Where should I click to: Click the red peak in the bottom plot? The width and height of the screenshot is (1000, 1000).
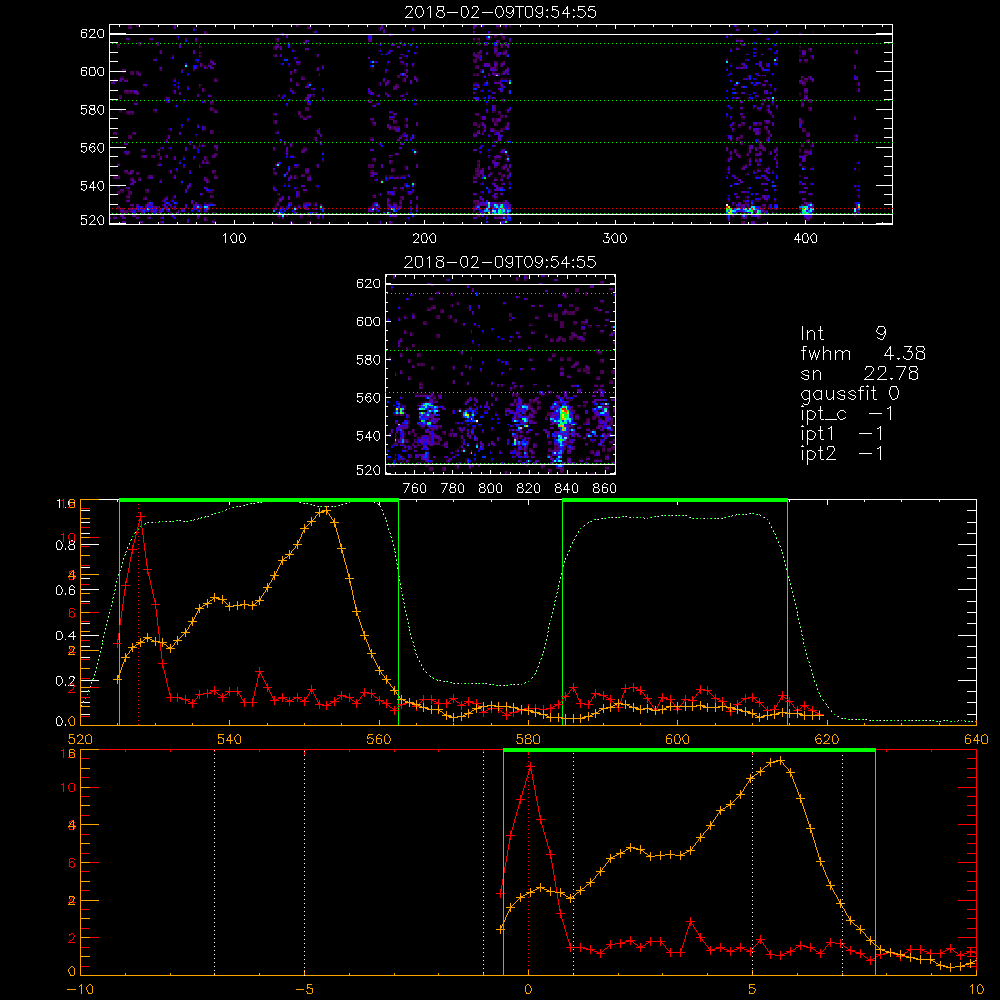pos(530,766)
